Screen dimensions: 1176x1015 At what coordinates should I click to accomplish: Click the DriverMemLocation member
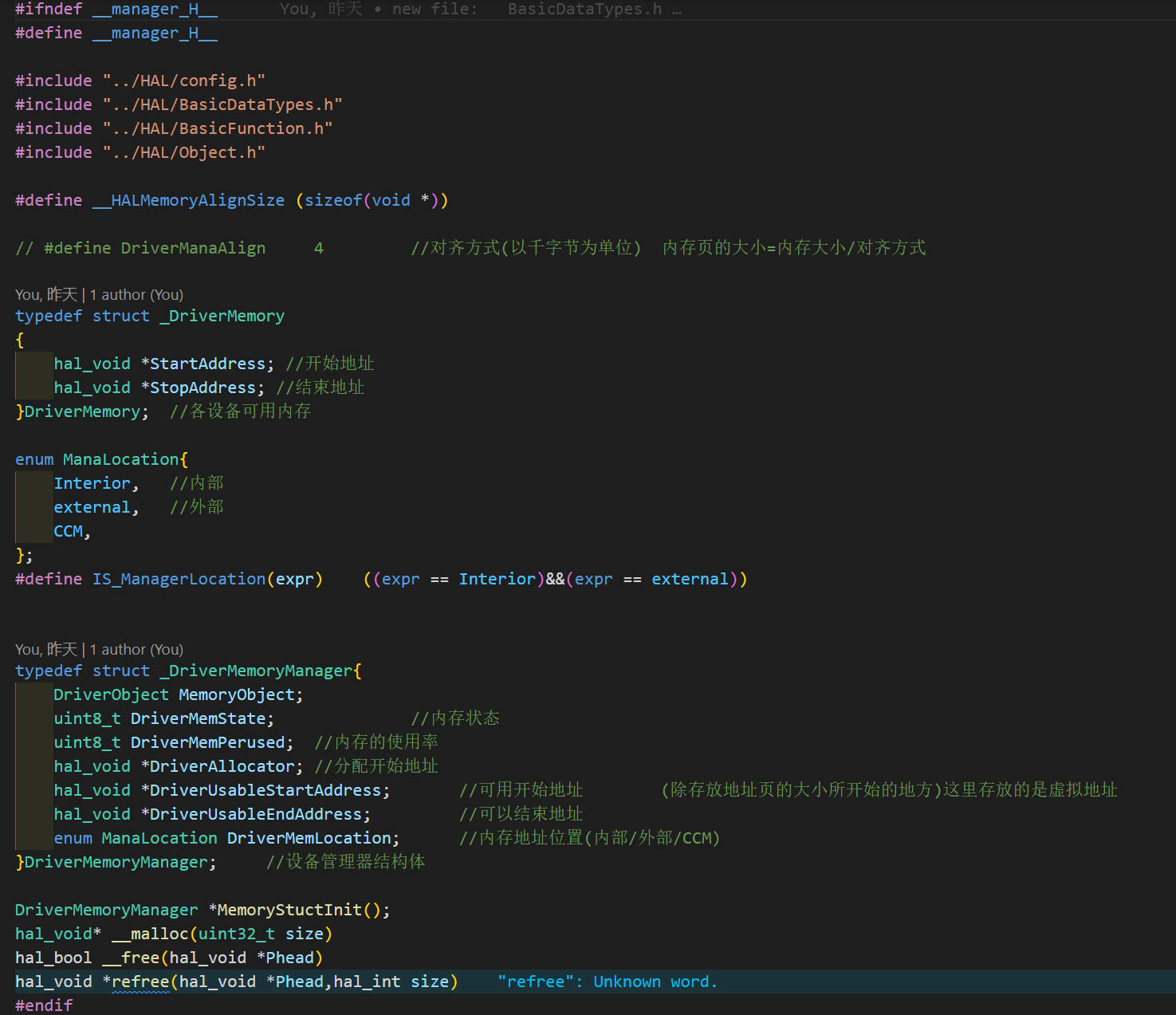[x=309, y=838]
